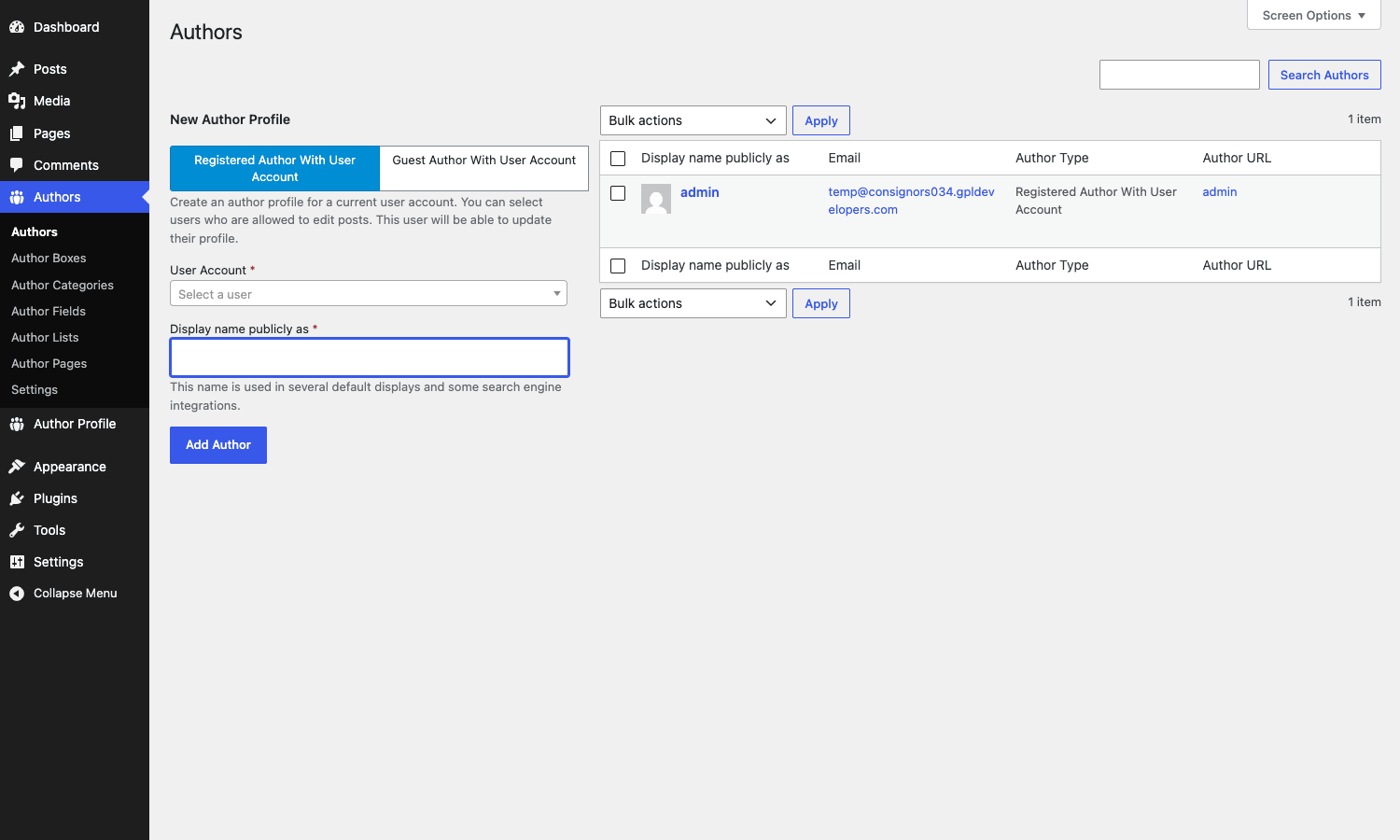Open the Pages menu
This screenshot has height=840, width=1400.
pyautogui.click(x=75, y=133)
